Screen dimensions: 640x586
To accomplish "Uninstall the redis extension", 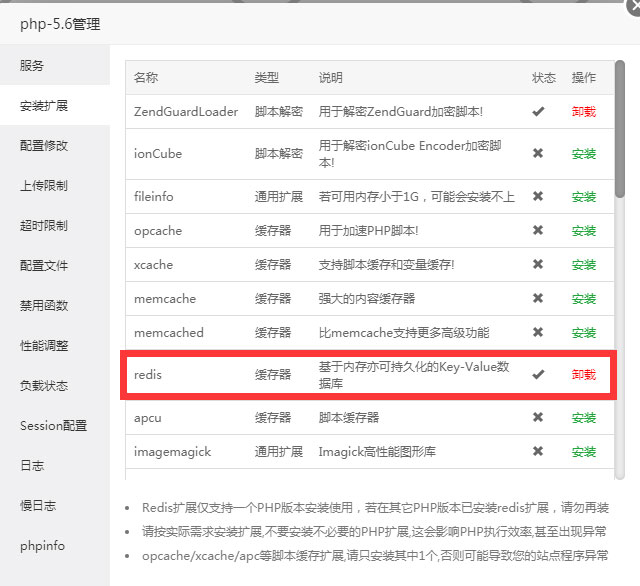I will click(583, 375).
